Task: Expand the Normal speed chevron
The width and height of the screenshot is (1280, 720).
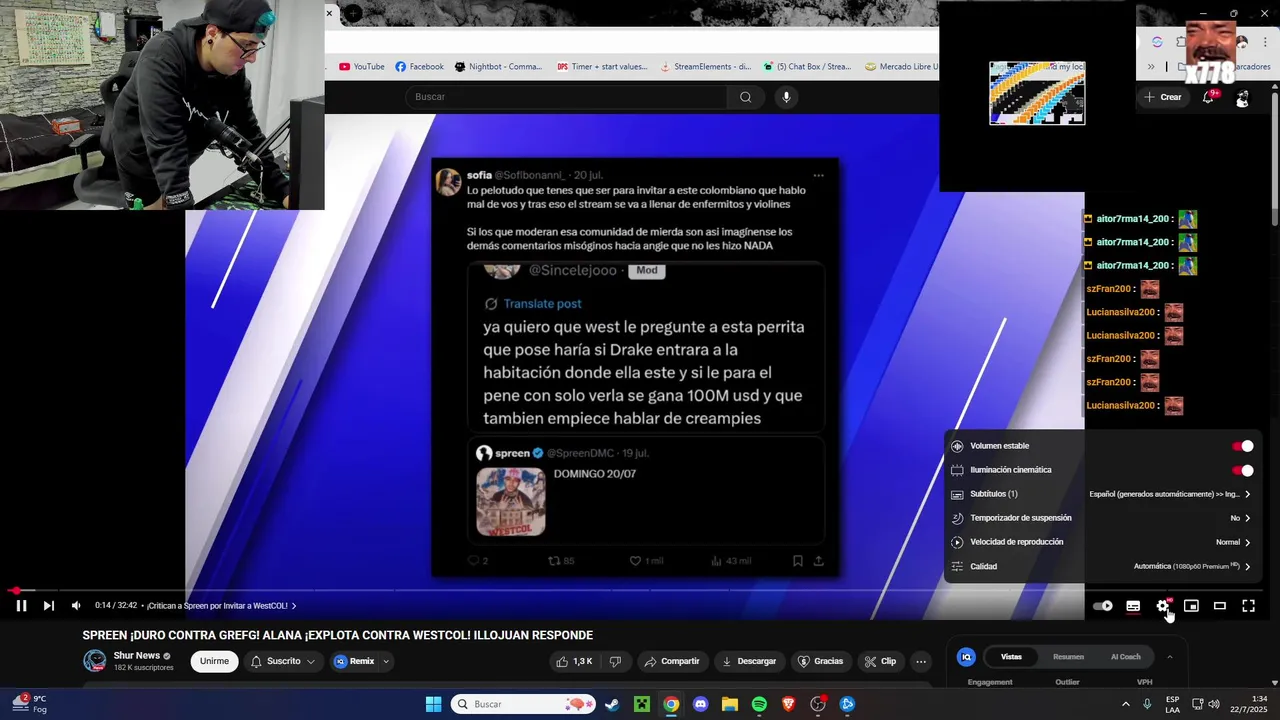Action: pyautogui.click(x=1247, y=542)
